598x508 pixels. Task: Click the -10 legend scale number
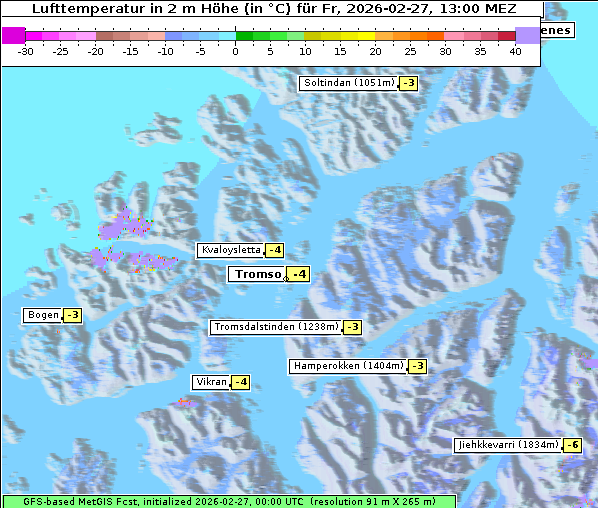tap(165, 51)
